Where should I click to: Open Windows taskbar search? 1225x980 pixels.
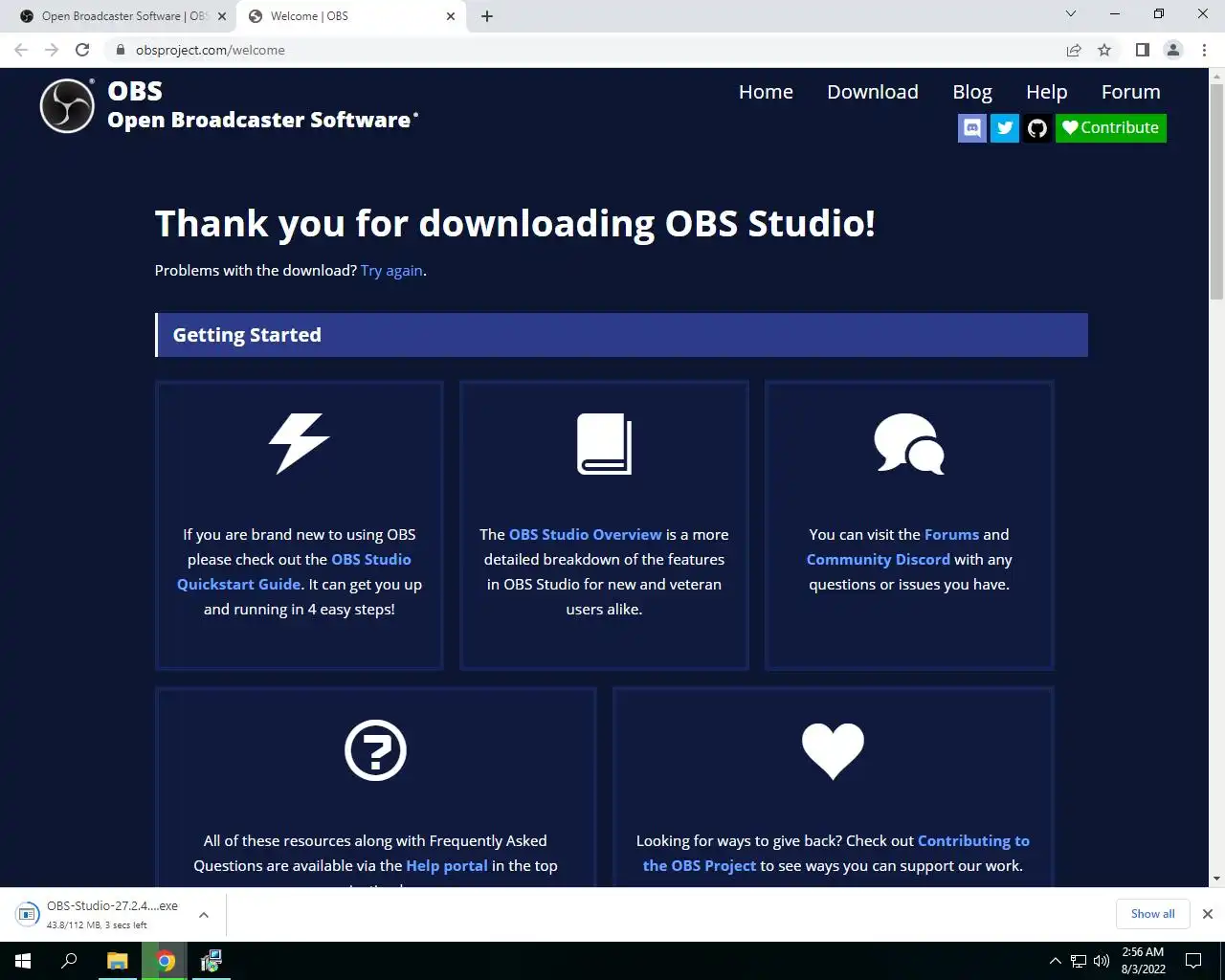click(x=69, y=961)
